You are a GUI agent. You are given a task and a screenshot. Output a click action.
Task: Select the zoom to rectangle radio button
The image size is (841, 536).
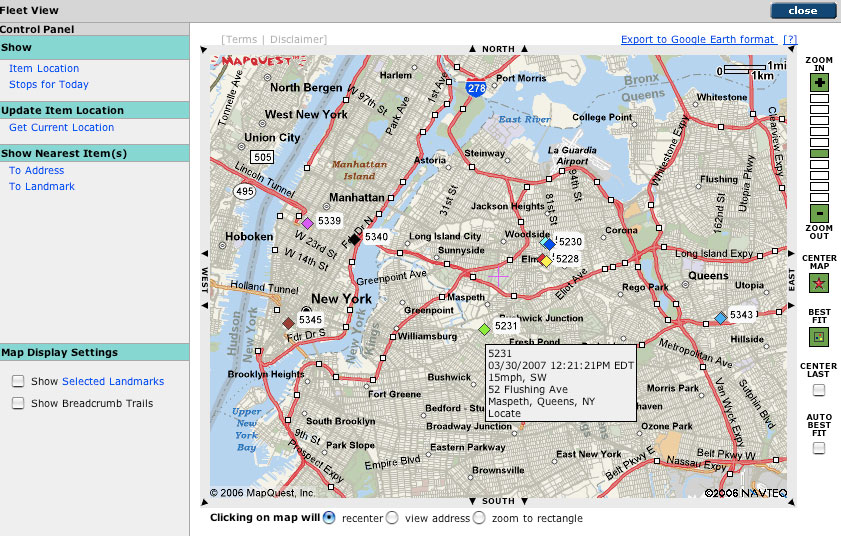click(479, 518)
